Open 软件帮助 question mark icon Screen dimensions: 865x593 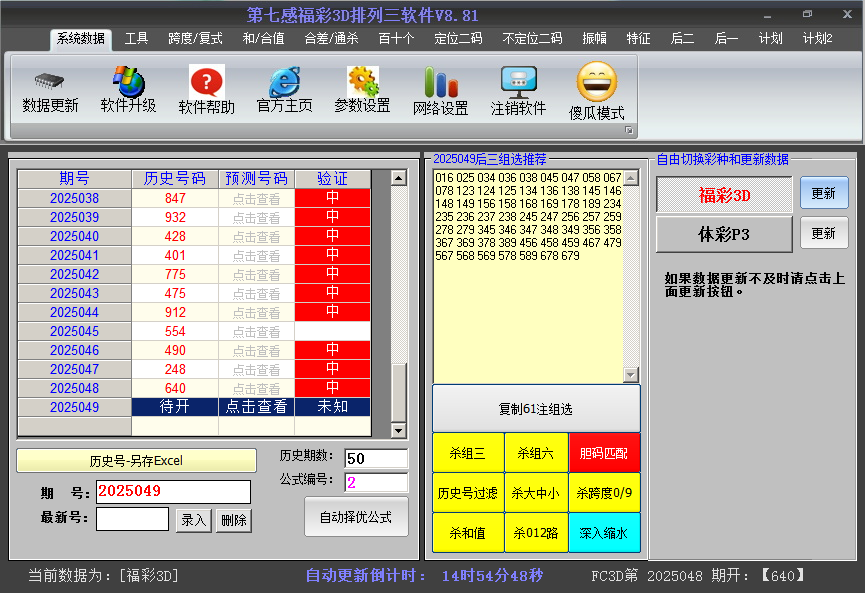click(206, 82)
